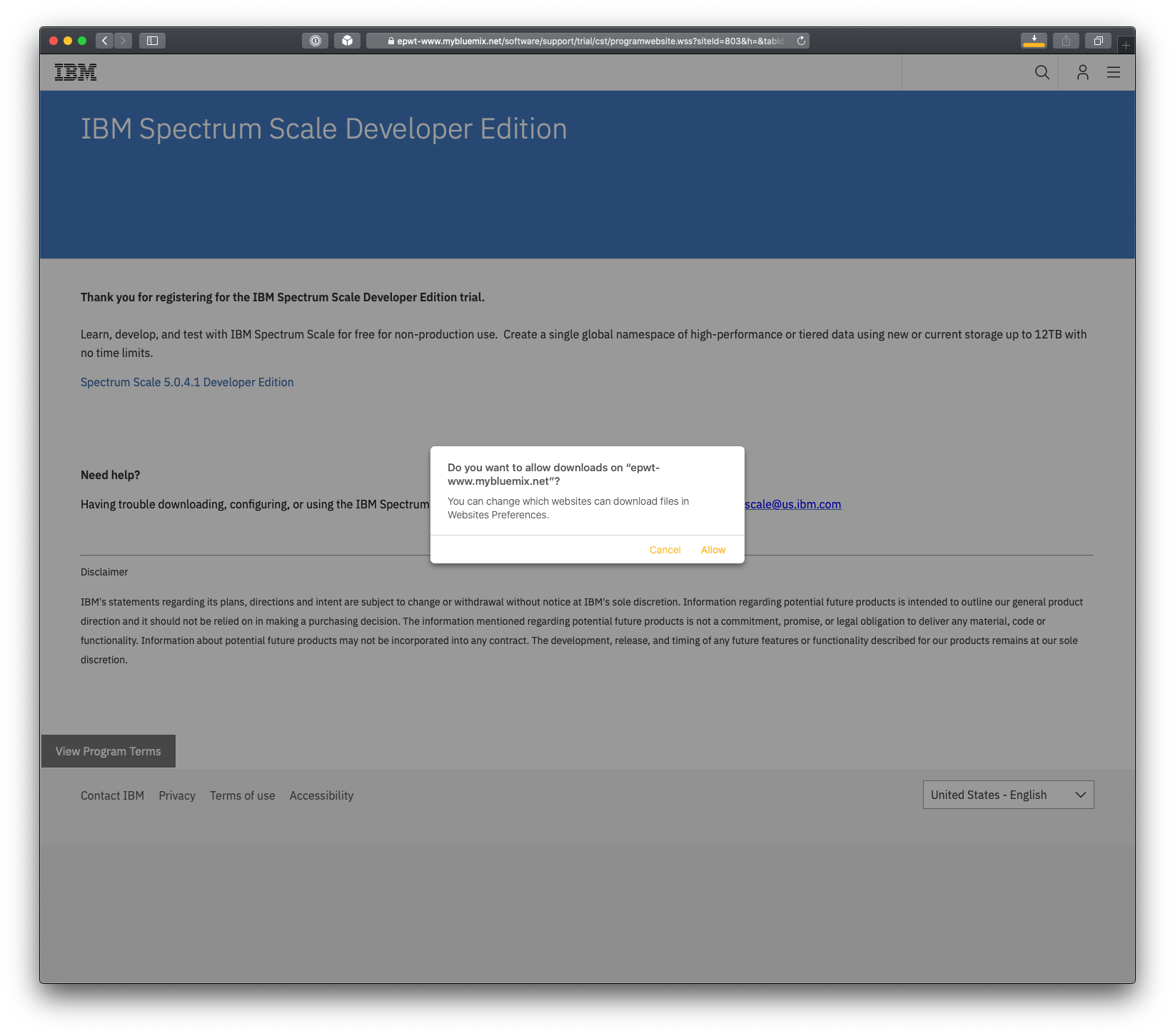Image resolution: width=1175 pixels, height=1036 pixels.
Task: Go forward with the Safari forward arrow
Action: click(x=123, y=41)
